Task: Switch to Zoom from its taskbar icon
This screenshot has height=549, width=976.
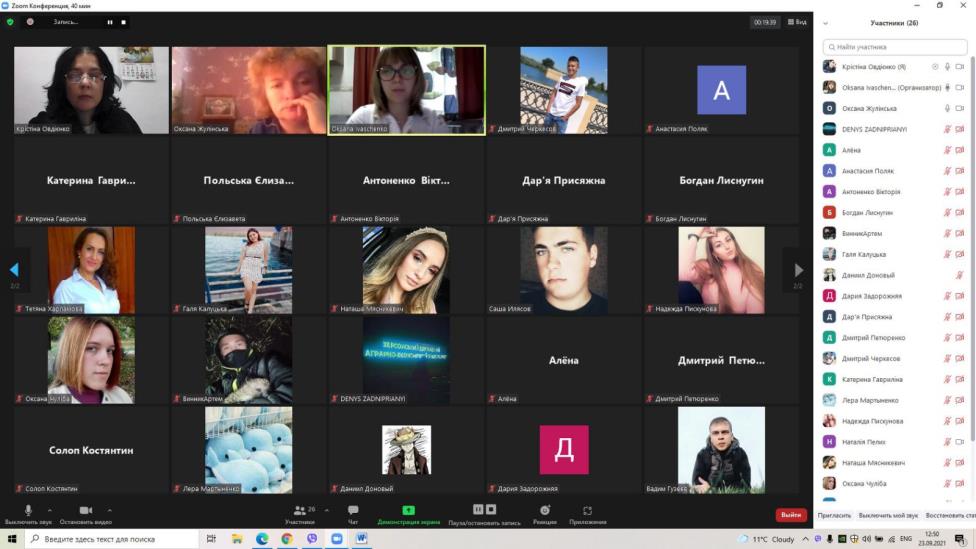Action: point(337,539)
